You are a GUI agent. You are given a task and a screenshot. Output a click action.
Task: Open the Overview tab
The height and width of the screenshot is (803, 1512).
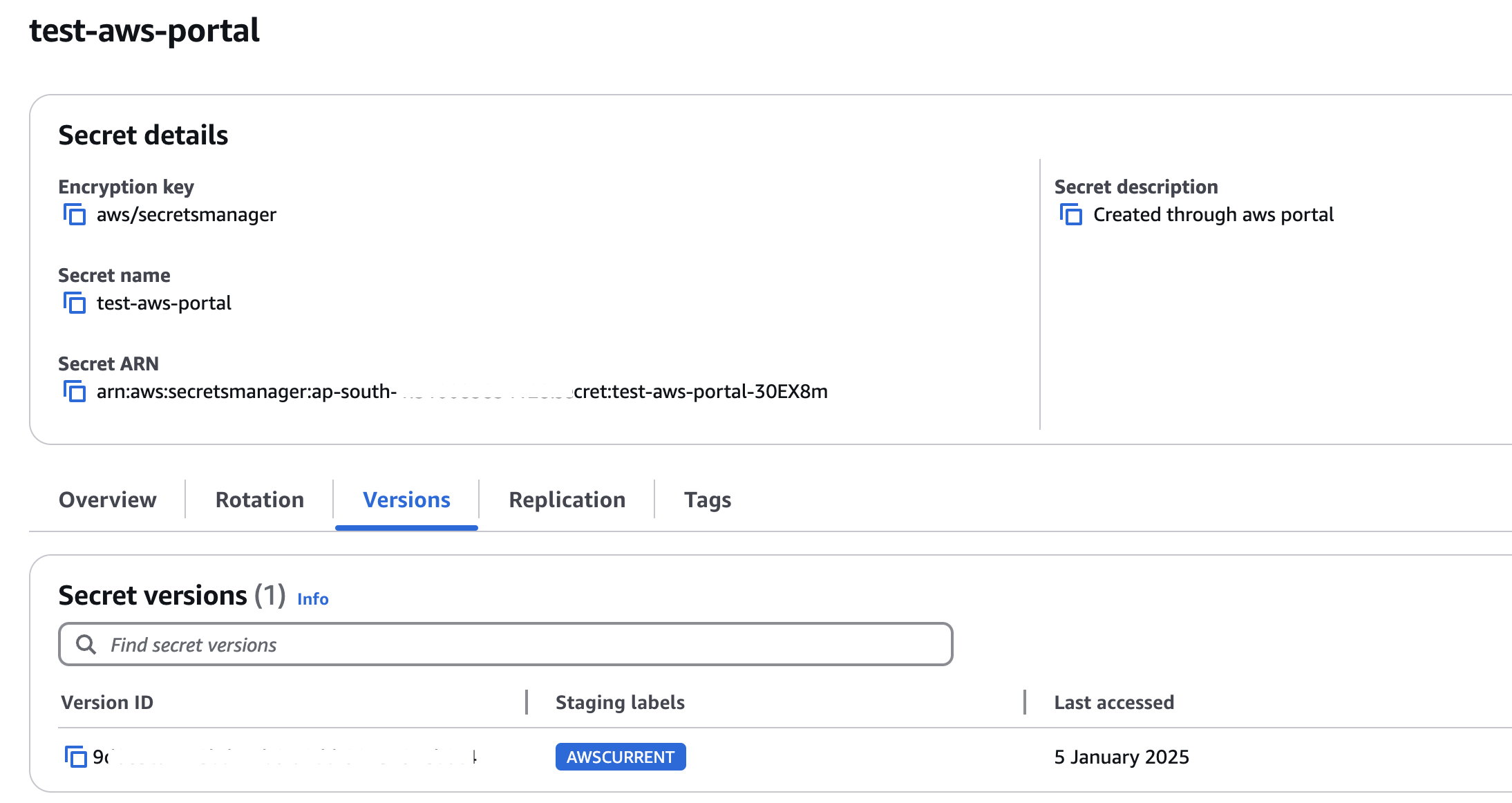108,500
